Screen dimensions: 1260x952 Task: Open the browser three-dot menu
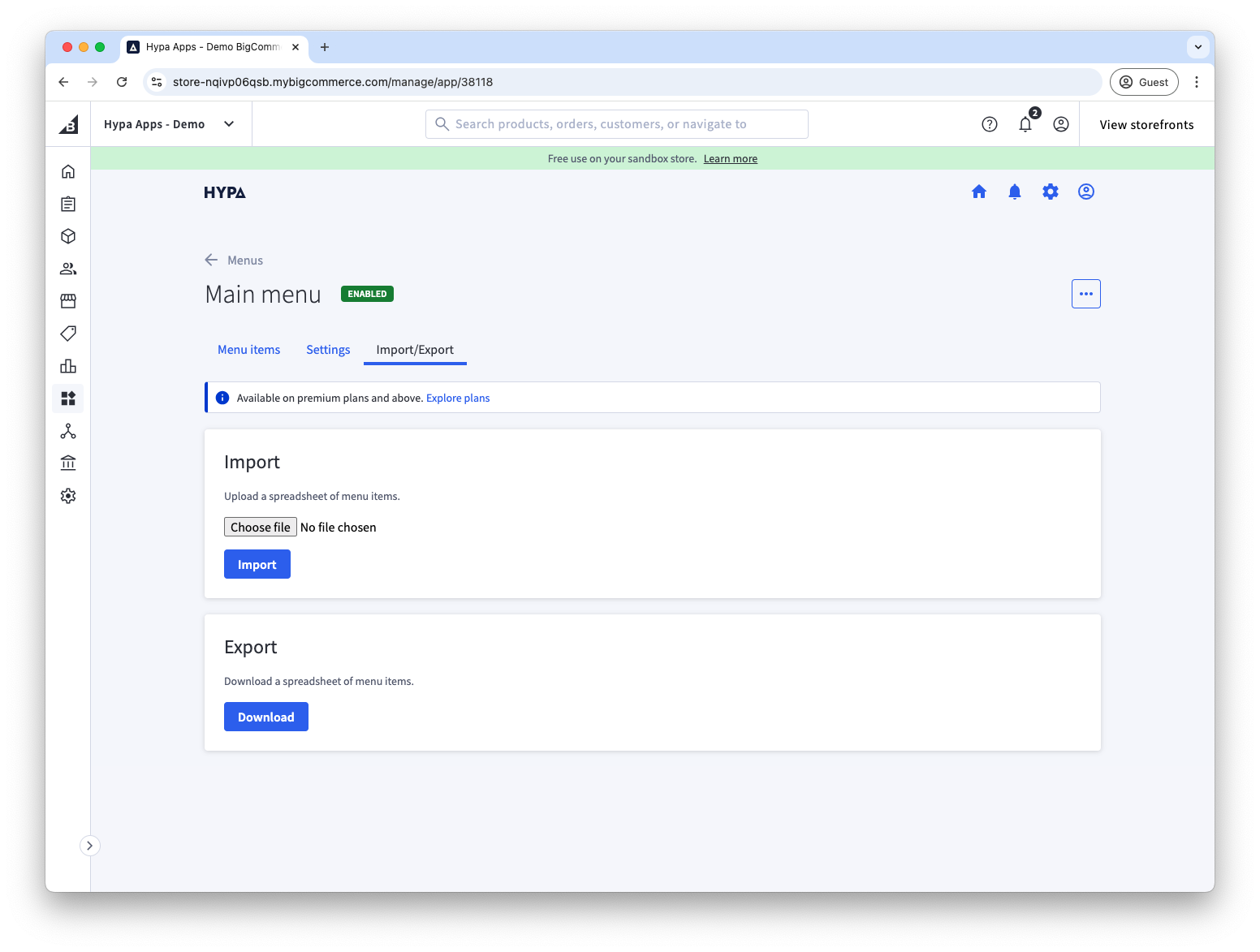click(1197, 82)
